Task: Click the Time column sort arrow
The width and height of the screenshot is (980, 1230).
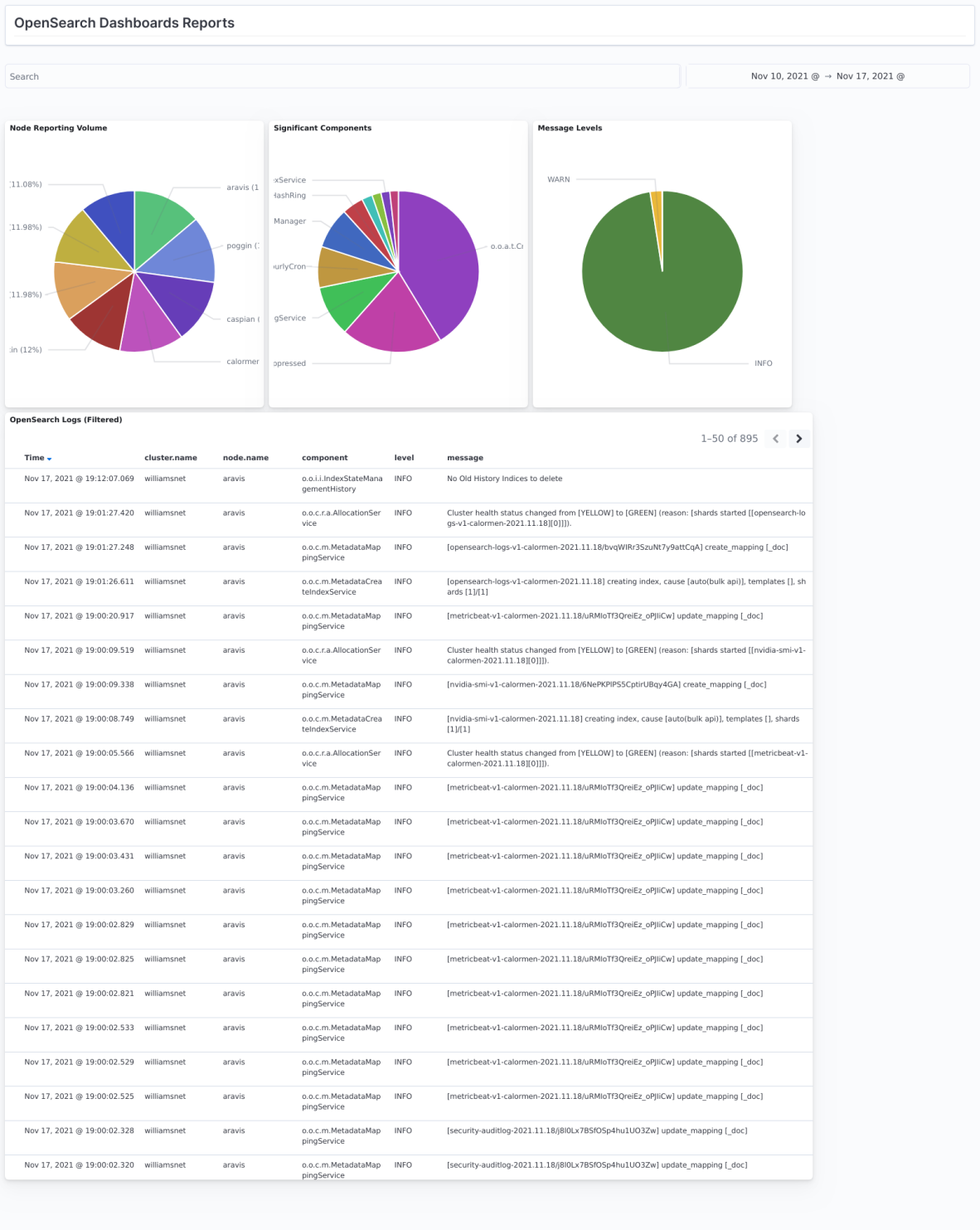Action: [x=50, y=459]
